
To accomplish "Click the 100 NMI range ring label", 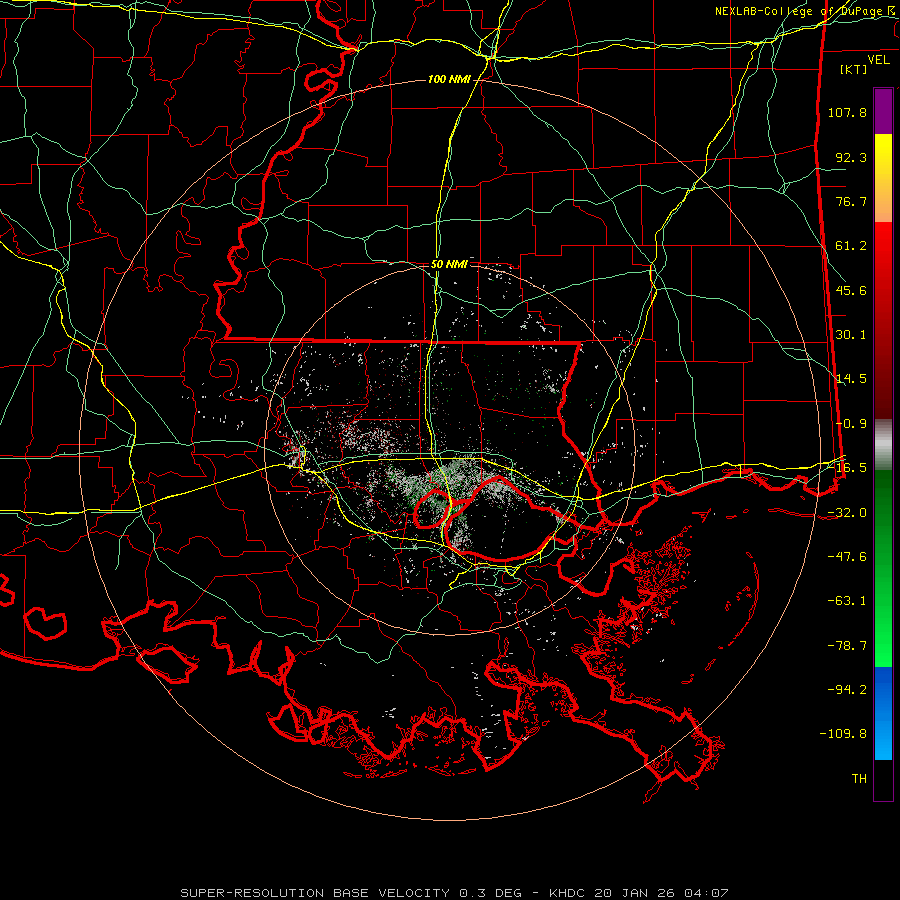I will [x=449, y=79].
